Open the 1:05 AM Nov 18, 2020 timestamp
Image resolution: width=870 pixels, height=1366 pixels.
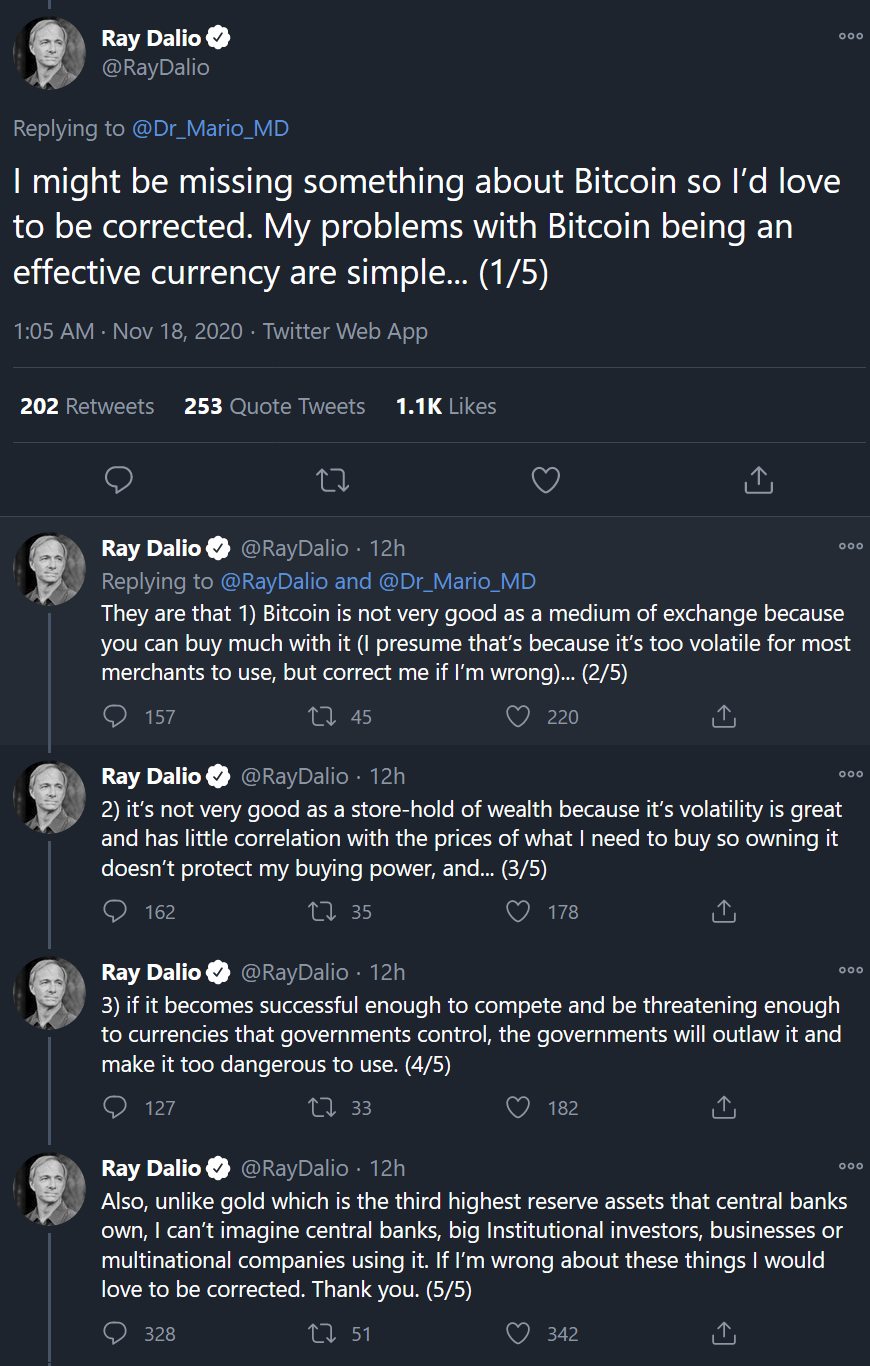point(128,331)
